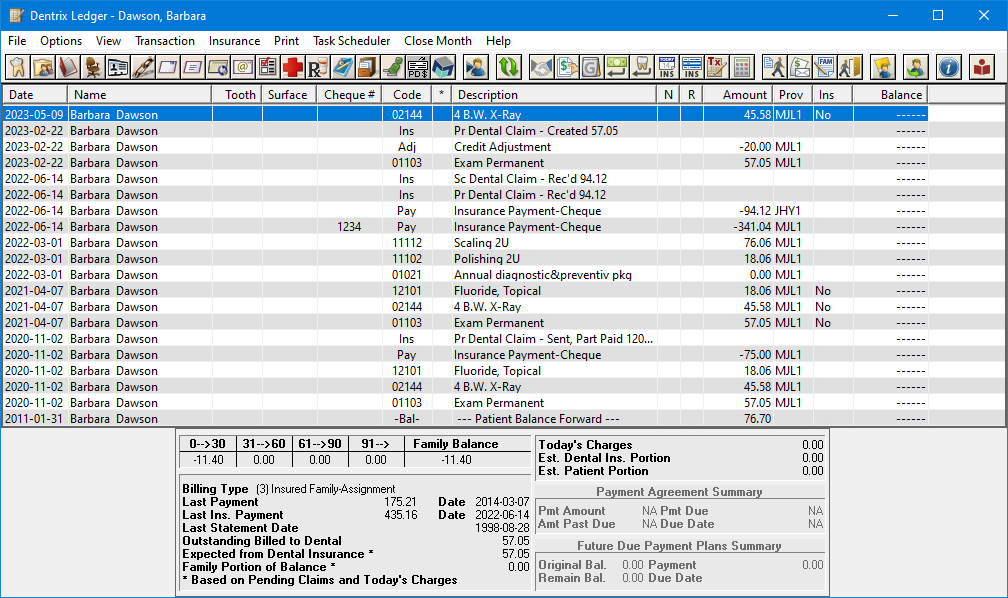Open the Rx prescriptions tool
Image resolution: width=1008 pixels, height=598 pixels.
point(318,67)
